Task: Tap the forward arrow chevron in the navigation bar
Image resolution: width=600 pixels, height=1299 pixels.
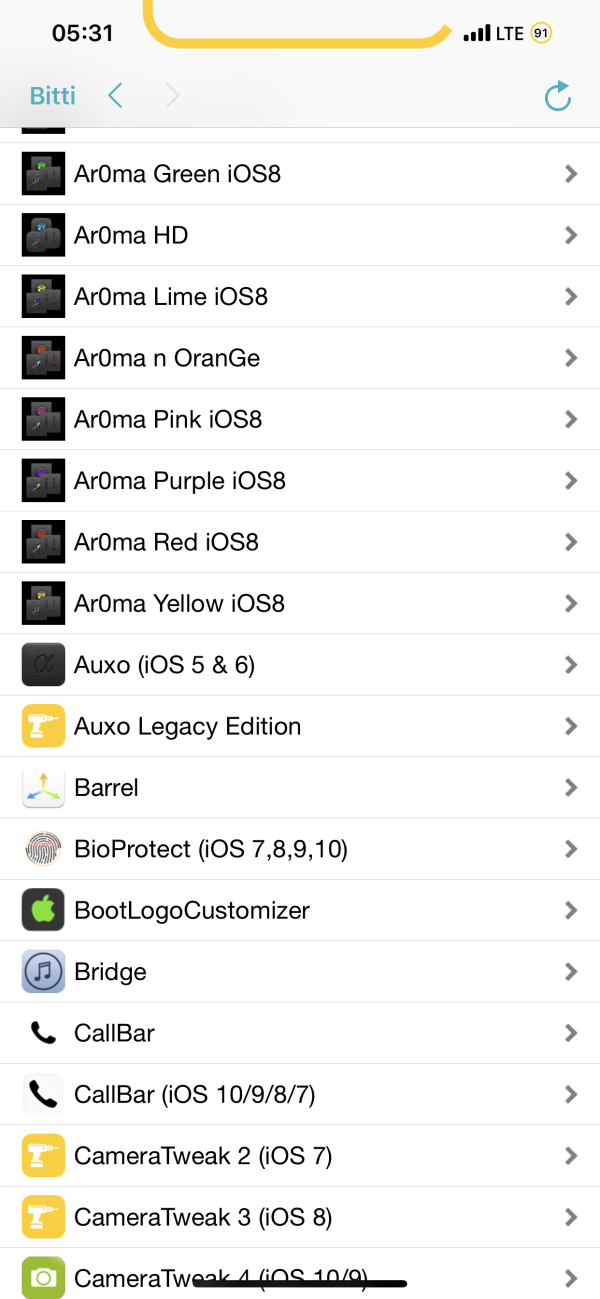Action: click(173, 96)
